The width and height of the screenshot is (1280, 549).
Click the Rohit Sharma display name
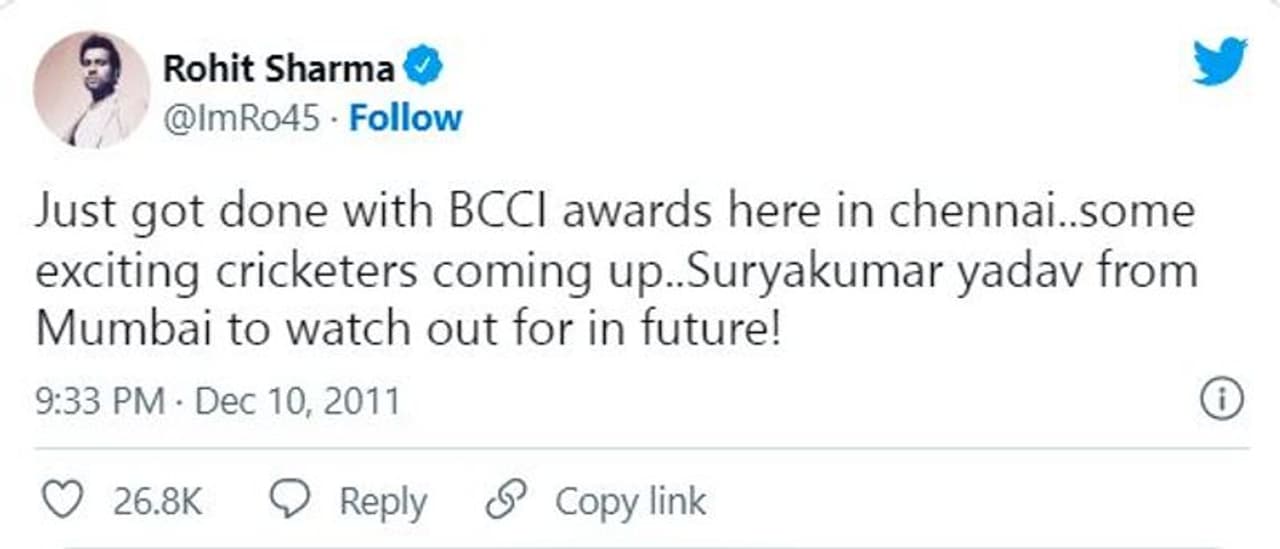[x=278, y=69]
